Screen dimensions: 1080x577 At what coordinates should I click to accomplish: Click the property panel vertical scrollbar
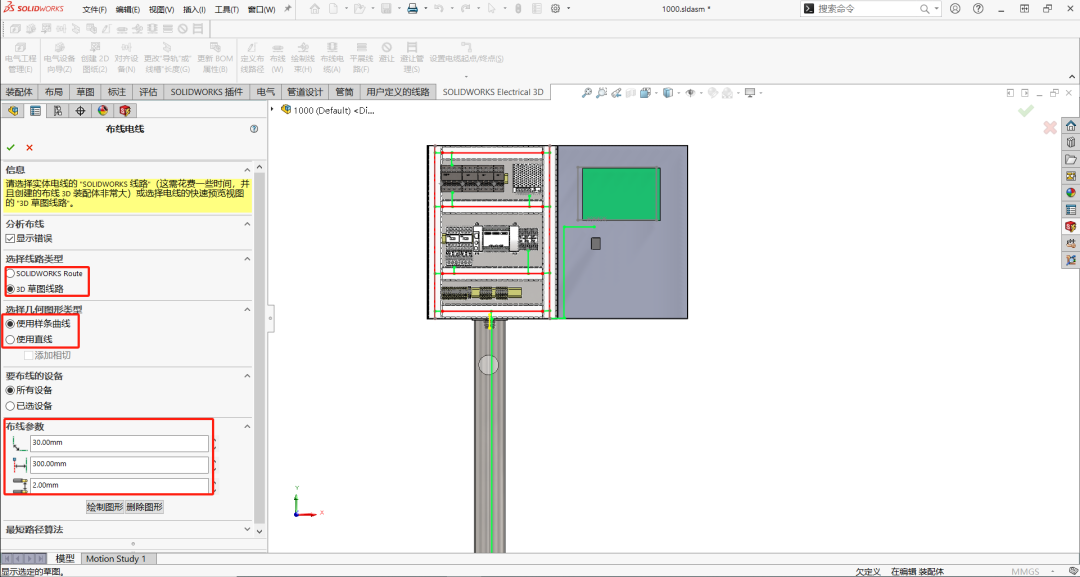[260, 348]
